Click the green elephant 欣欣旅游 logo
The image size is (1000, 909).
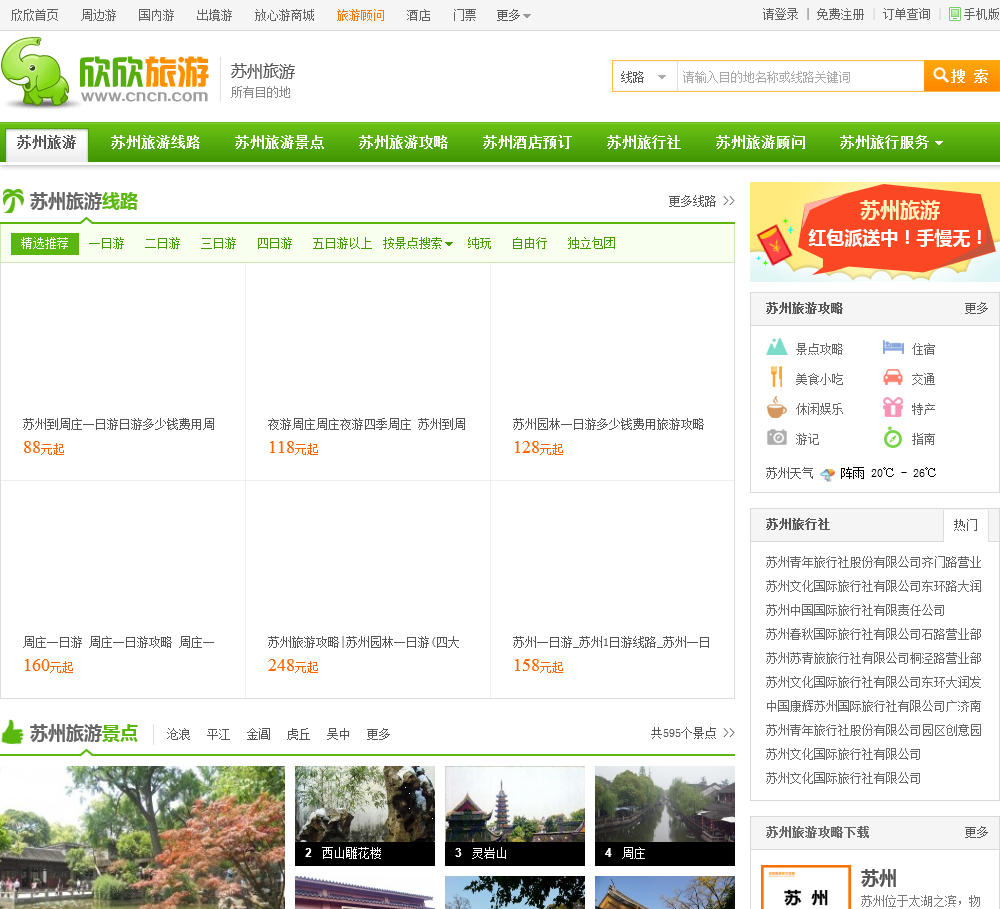point(105,72)
